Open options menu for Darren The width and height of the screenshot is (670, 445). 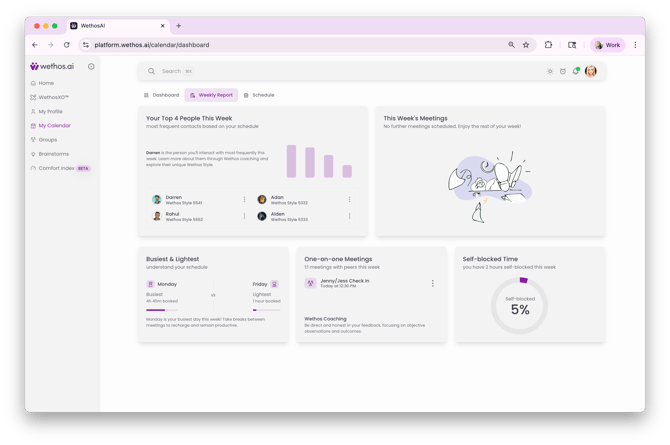(x=244, y=199)
